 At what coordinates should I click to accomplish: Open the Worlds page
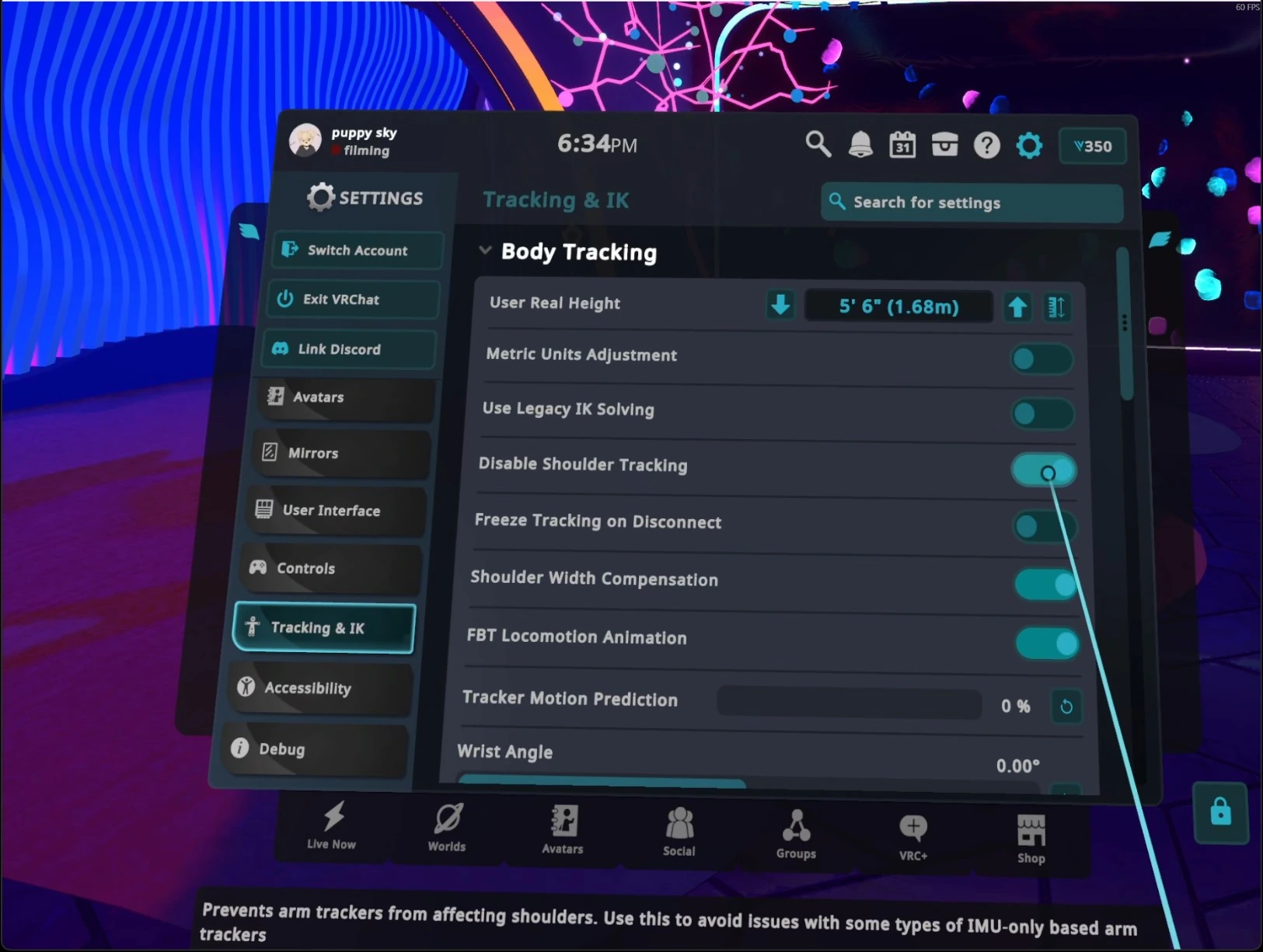[448, 828]
